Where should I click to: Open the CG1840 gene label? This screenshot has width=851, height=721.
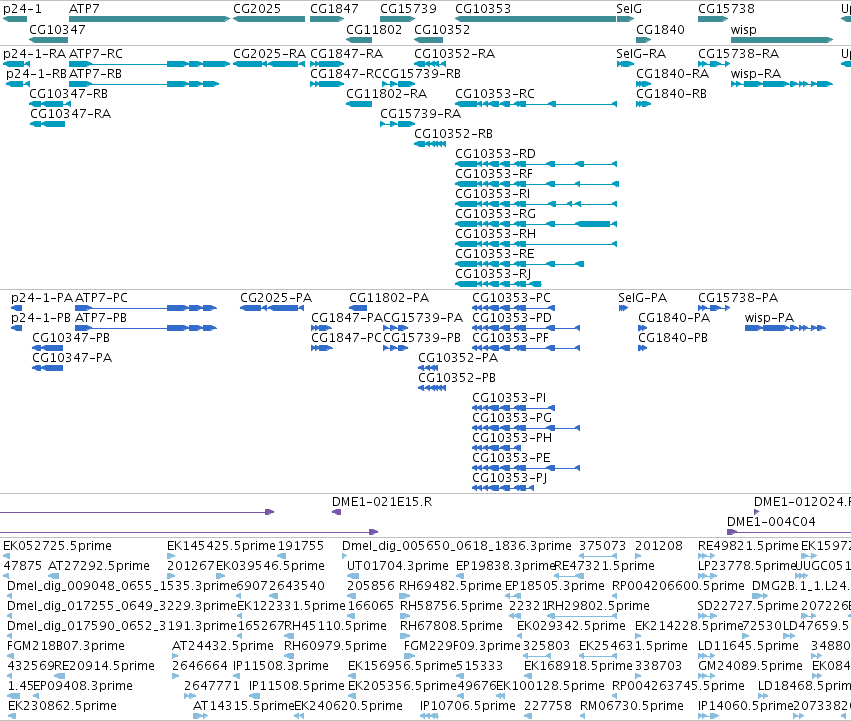pos(660,30)
